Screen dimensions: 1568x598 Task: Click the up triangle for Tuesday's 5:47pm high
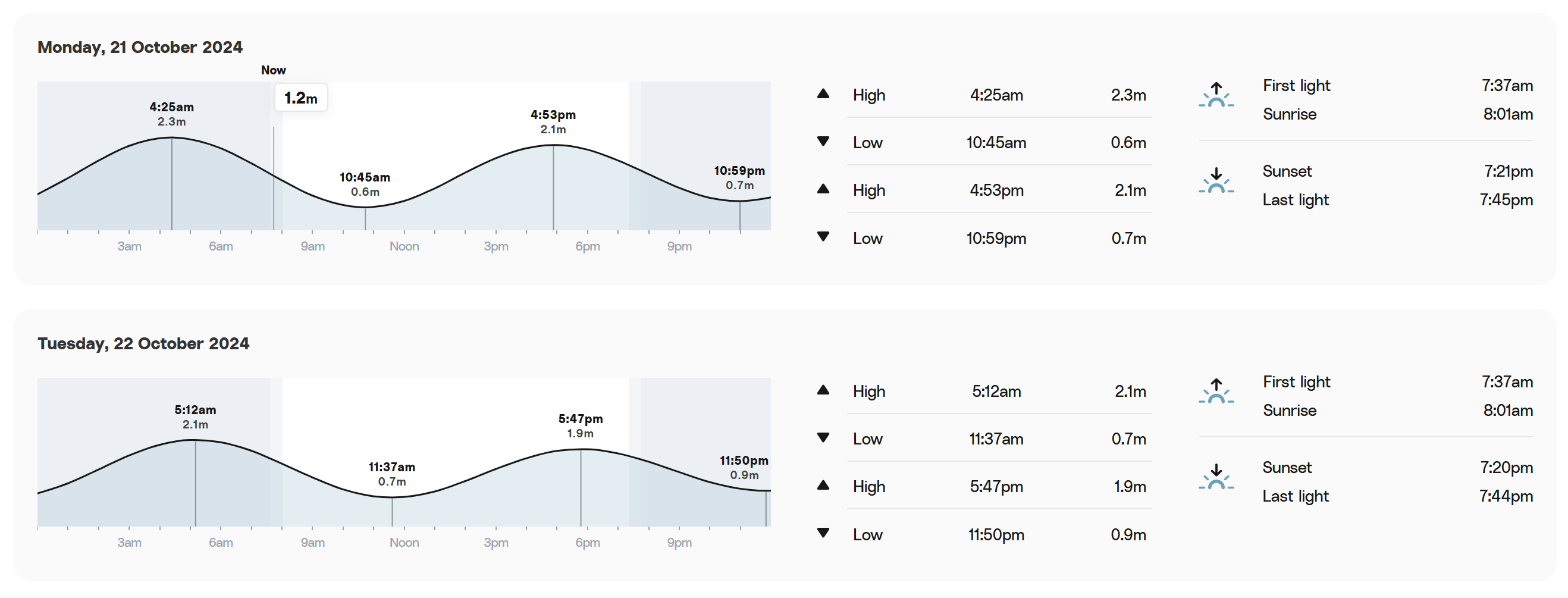[x=823, y=486]
